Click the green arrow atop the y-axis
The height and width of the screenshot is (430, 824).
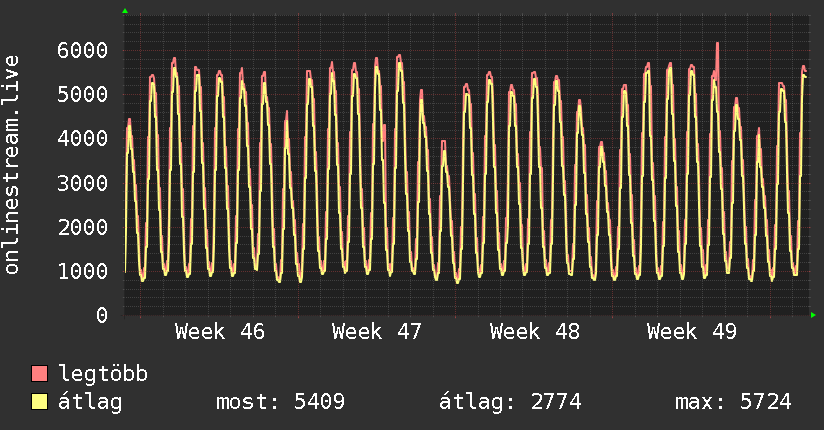(125, 11)
